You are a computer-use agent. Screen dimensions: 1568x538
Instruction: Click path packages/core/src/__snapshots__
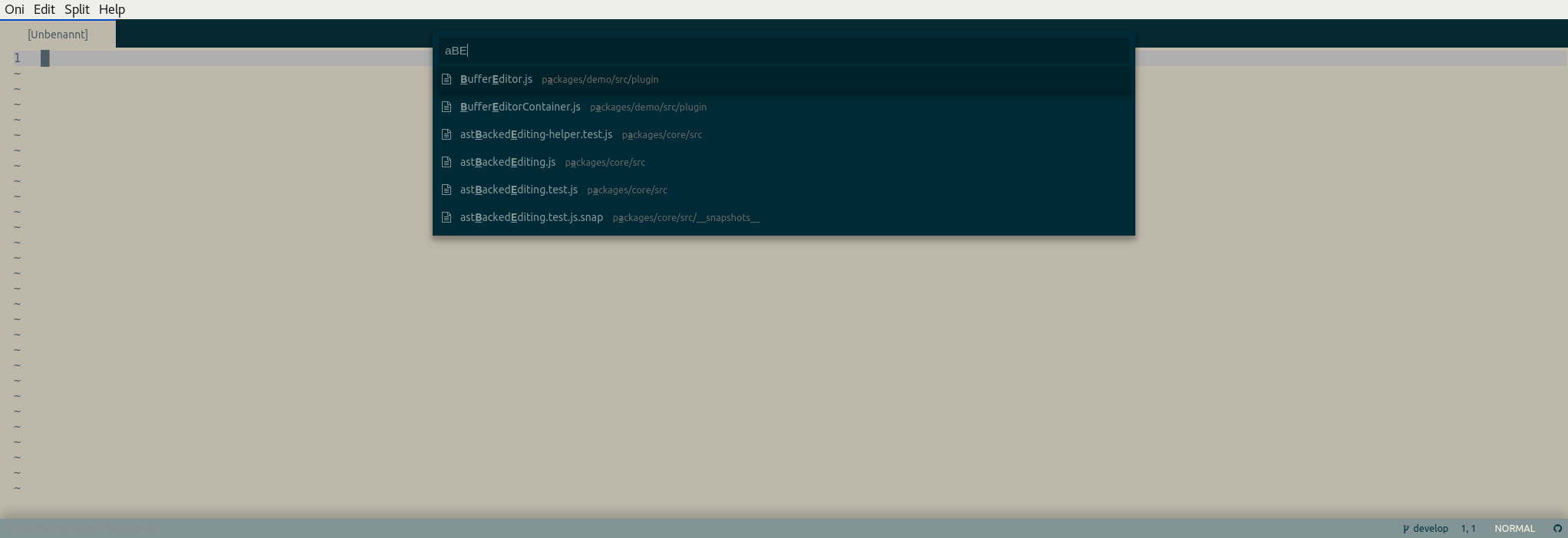[x=686, y=218]
